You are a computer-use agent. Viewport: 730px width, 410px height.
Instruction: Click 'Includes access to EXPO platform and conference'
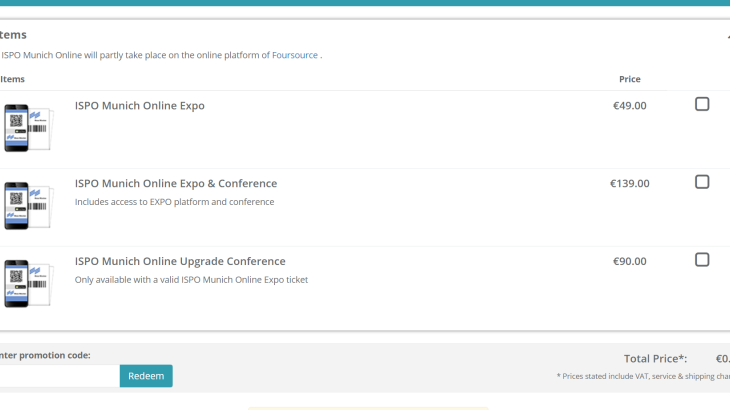(x=175, y=202)
